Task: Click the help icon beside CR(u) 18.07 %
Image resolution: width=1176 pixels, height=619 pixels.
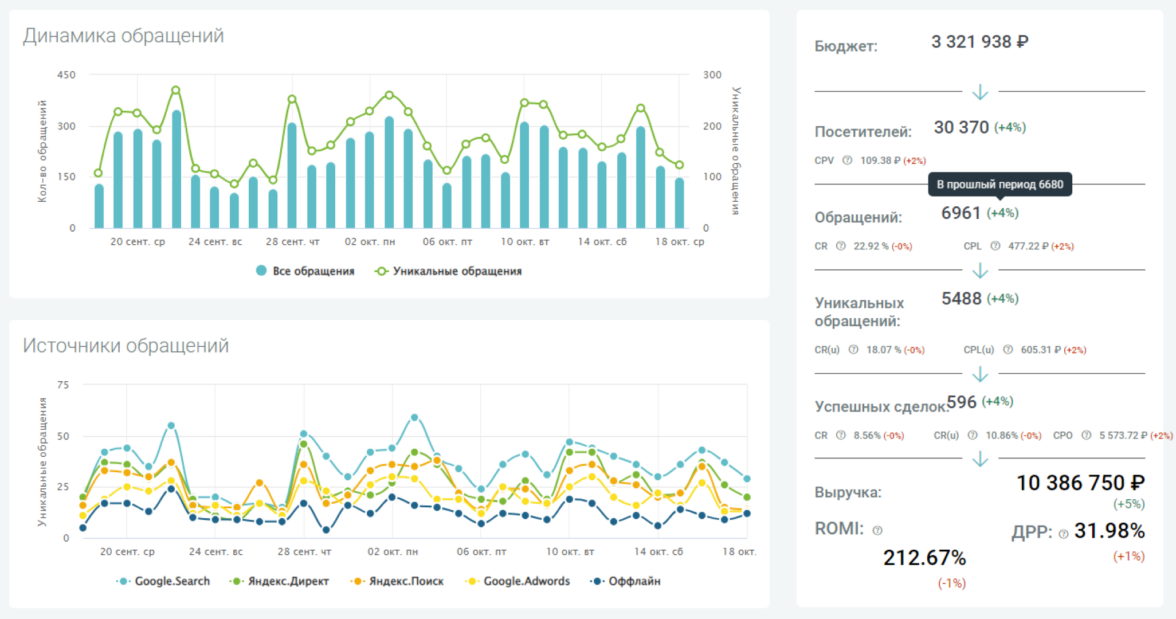Action: click(853, 350)
